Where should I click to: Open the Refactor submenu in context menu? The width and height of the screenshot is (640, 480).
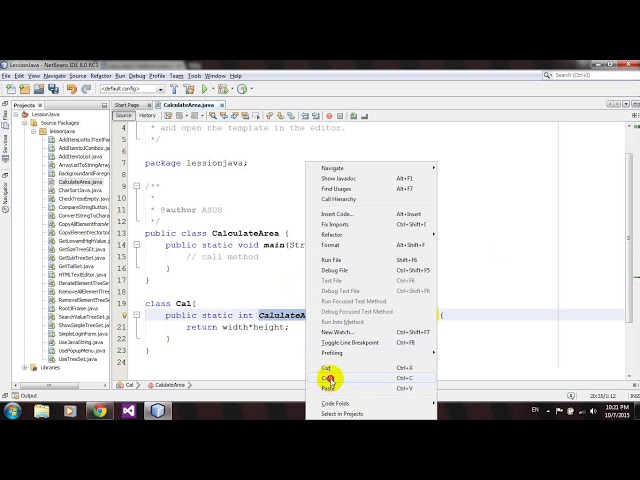coord(371,235)
